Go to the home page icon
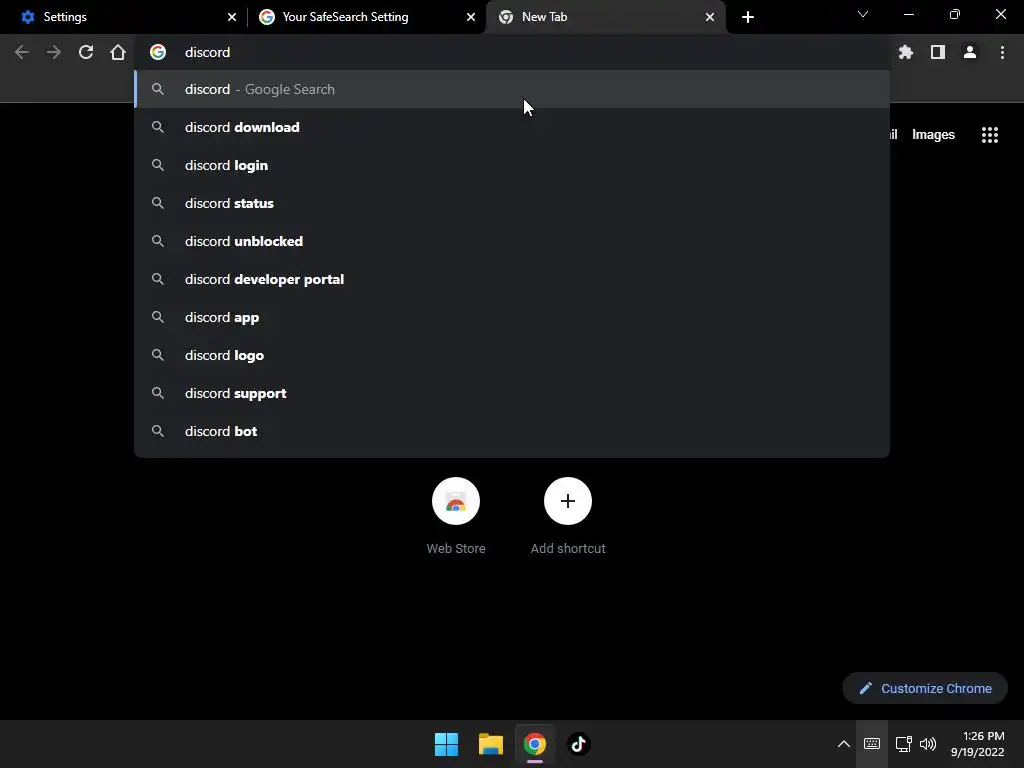 118,52
